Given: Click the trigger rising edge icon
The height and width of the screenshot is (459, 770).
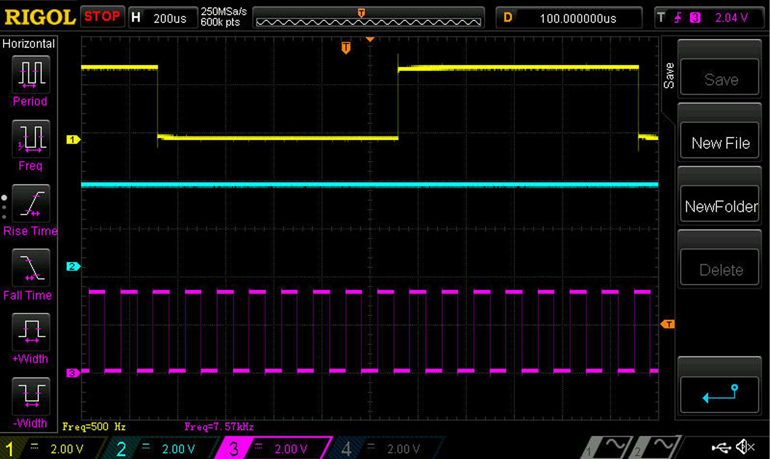Looking at the screenshot, I should click(678, 18).
